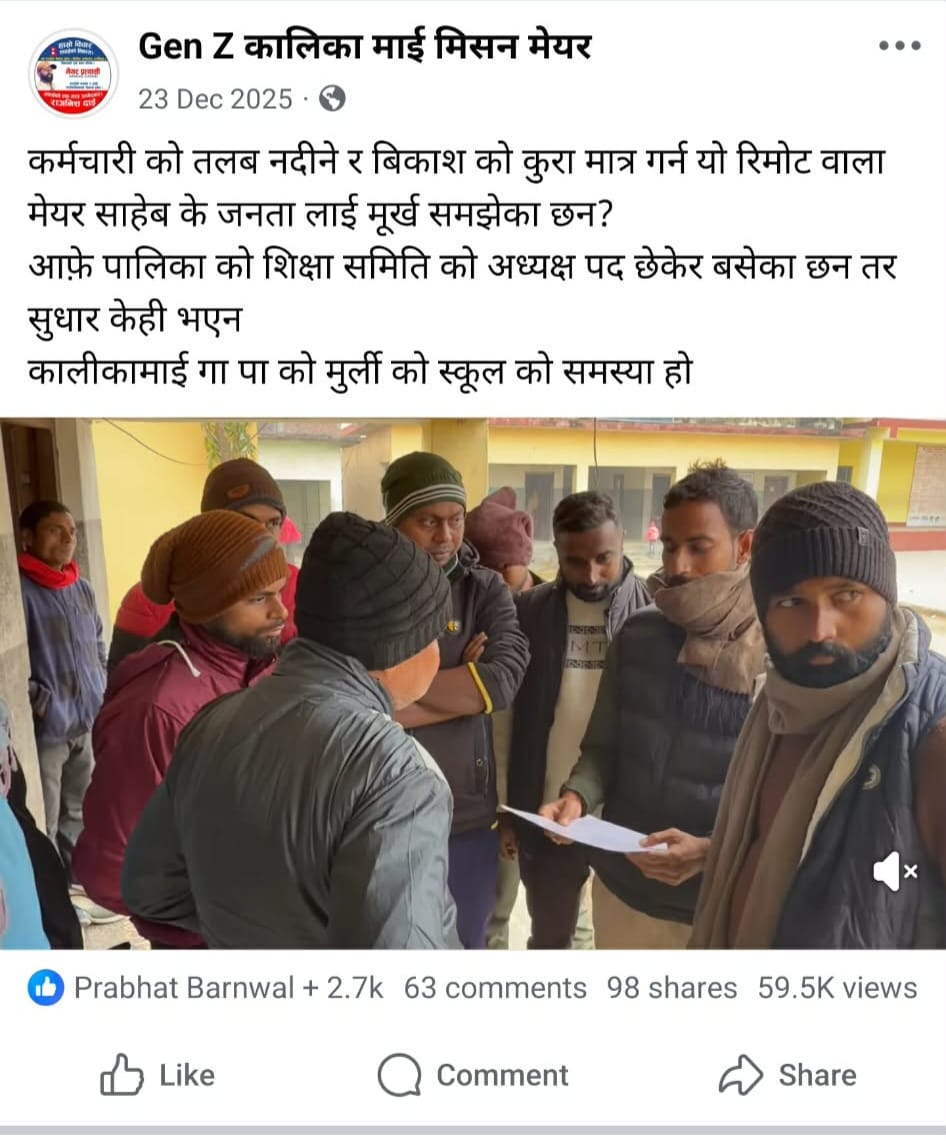This screenshot has height=1142, width=946.
Task: Click the caption line ending स्कूल को समस्या हो
Action: coord(360,372)
